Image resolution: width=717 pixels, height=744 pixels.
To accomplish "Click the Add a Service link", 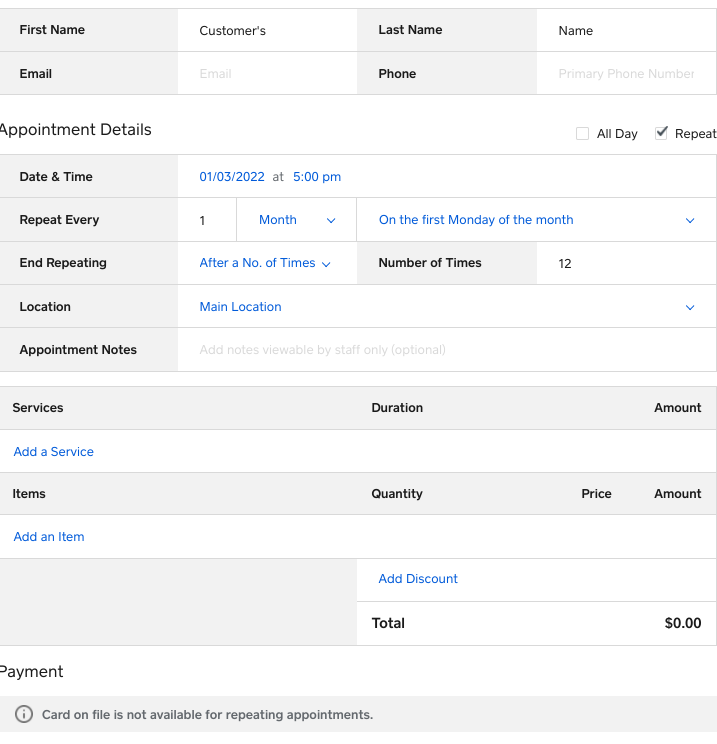I will [x=54, y=452].
